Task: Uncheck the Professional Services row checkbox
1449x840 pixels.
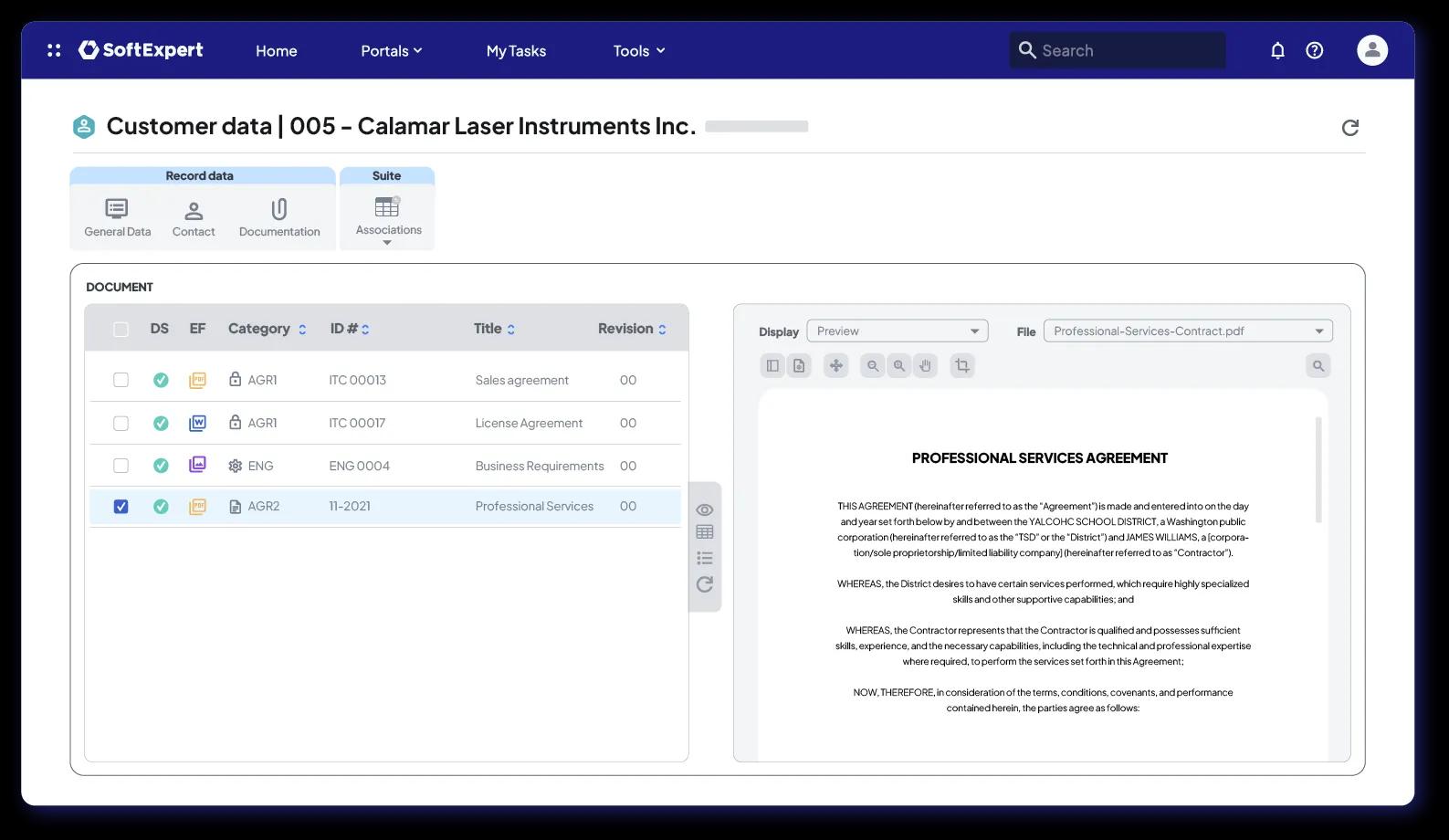Action: pos(121,507)
